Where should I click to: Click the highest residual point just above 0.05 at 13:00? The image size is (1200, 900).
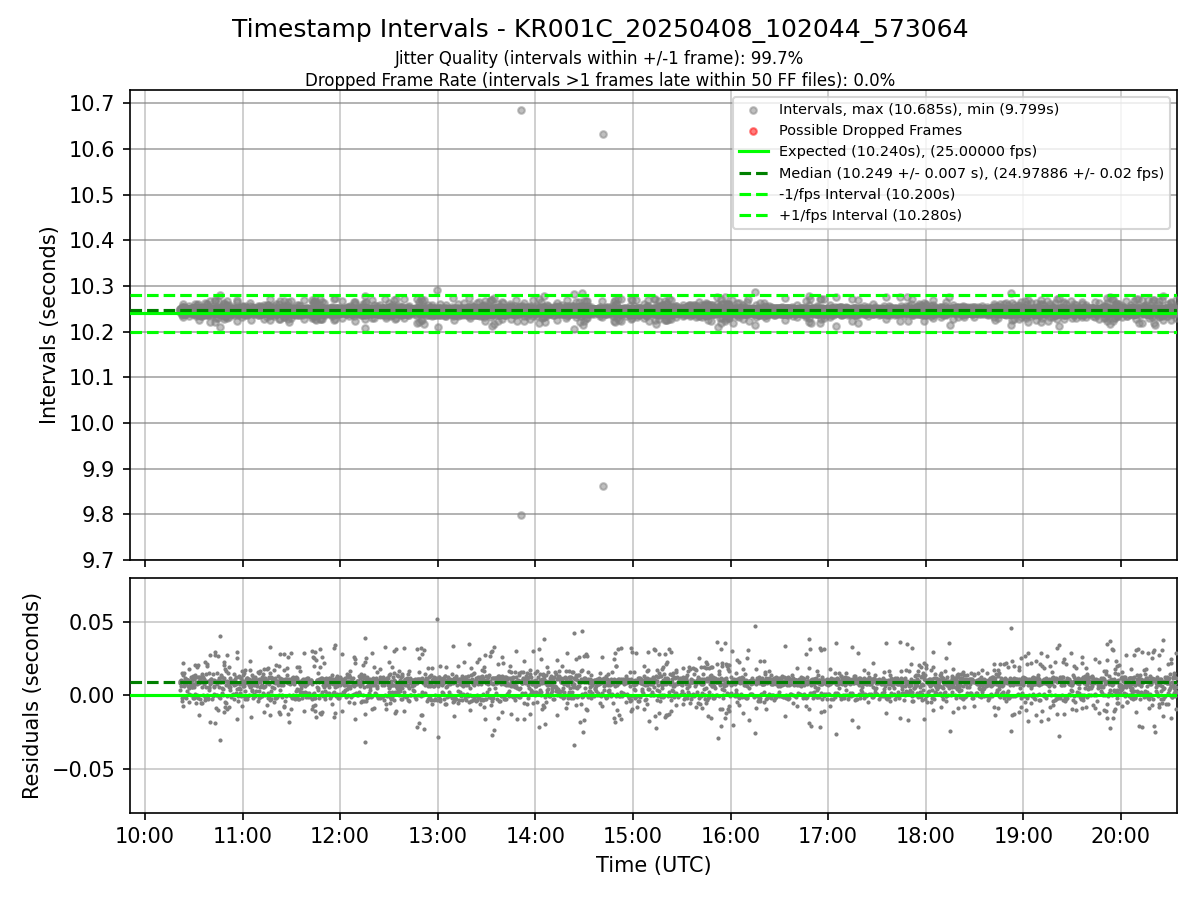437,619
